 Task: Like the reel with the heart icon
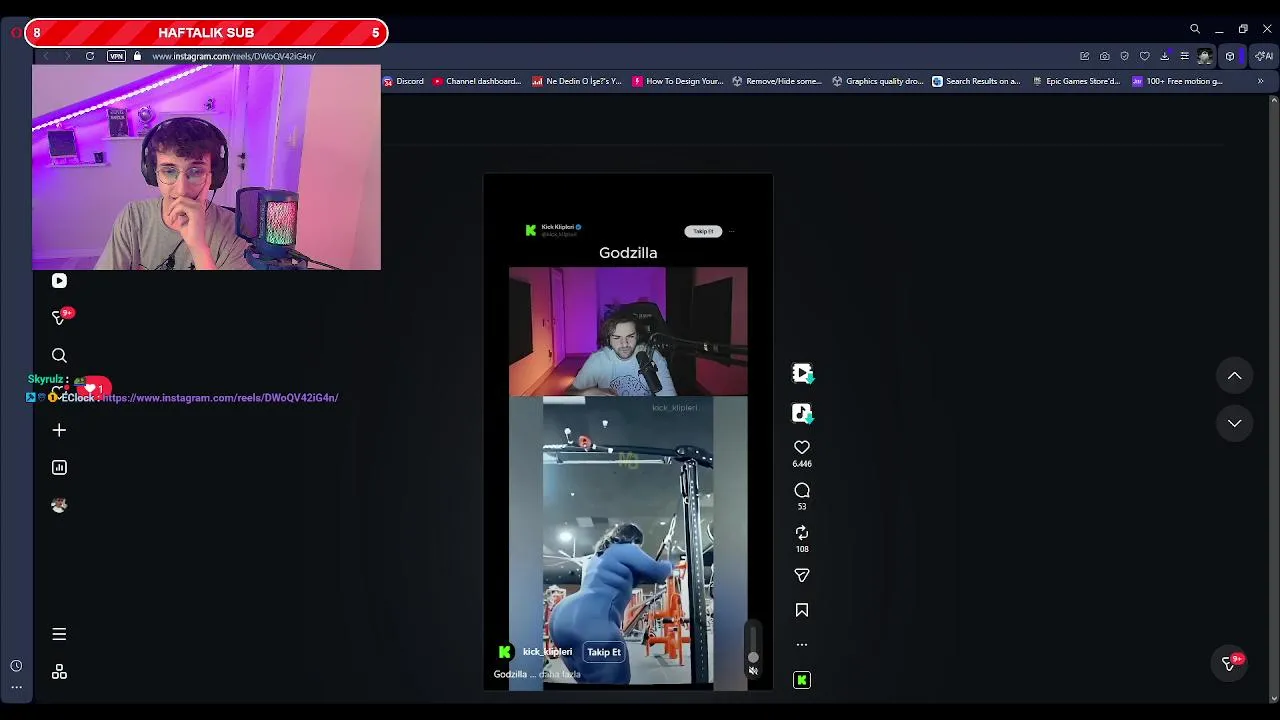point(802,448)
